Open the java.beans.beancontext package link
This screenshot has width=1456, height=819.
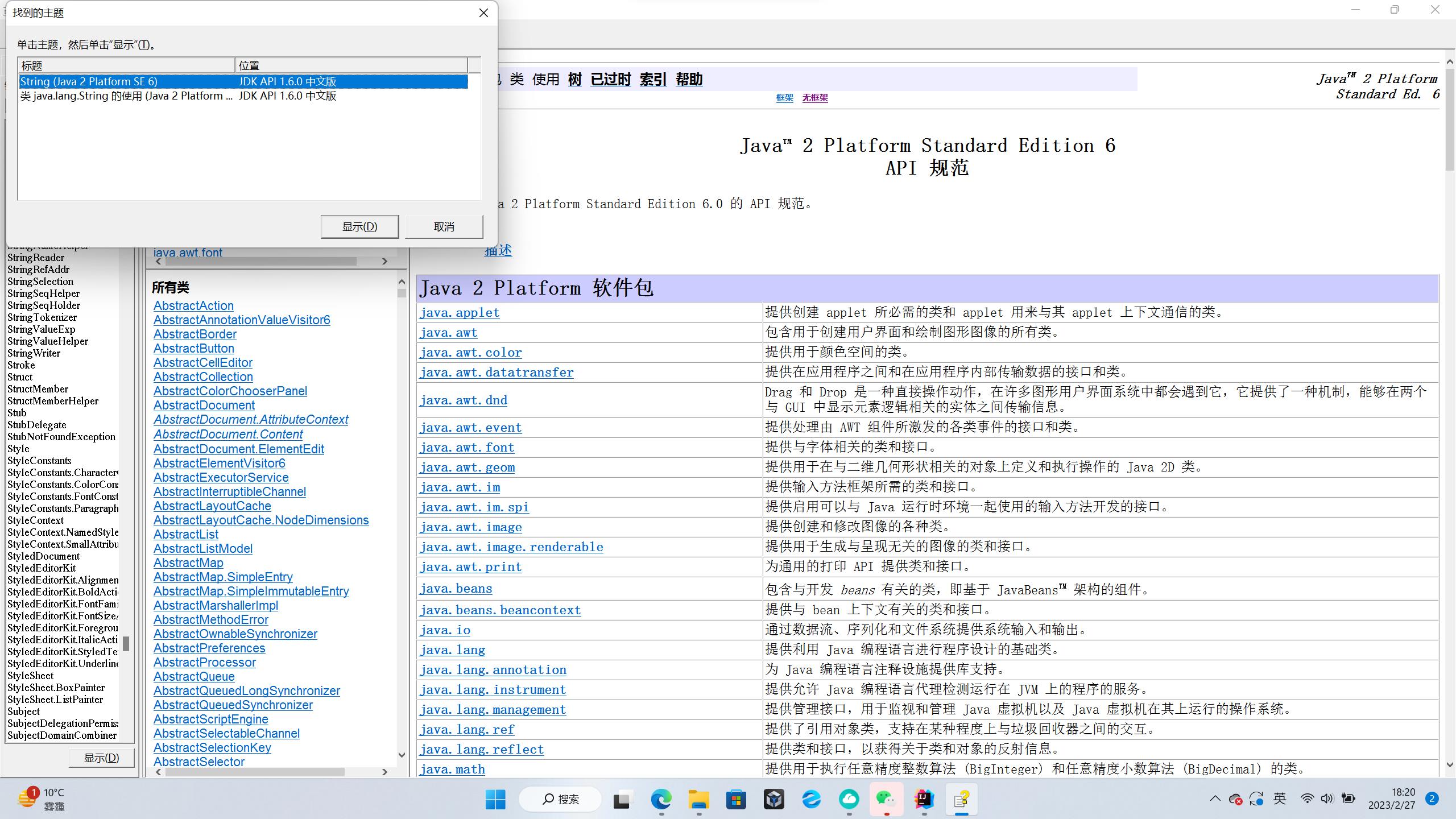click(x=500, y=610)
